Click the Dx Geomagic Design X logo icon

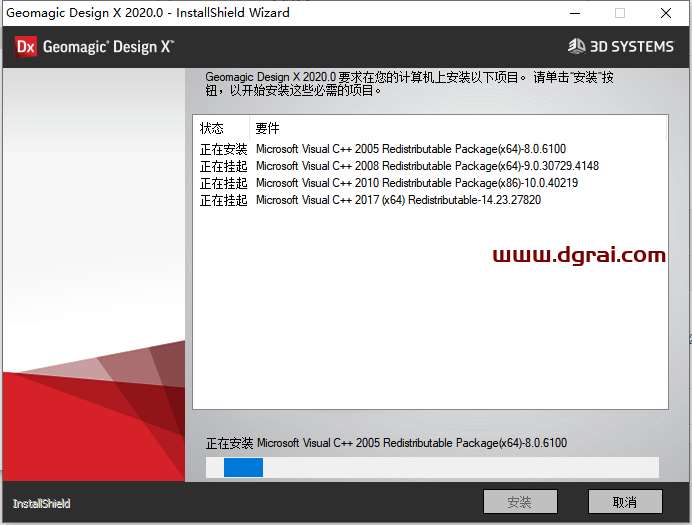(26, 47)
